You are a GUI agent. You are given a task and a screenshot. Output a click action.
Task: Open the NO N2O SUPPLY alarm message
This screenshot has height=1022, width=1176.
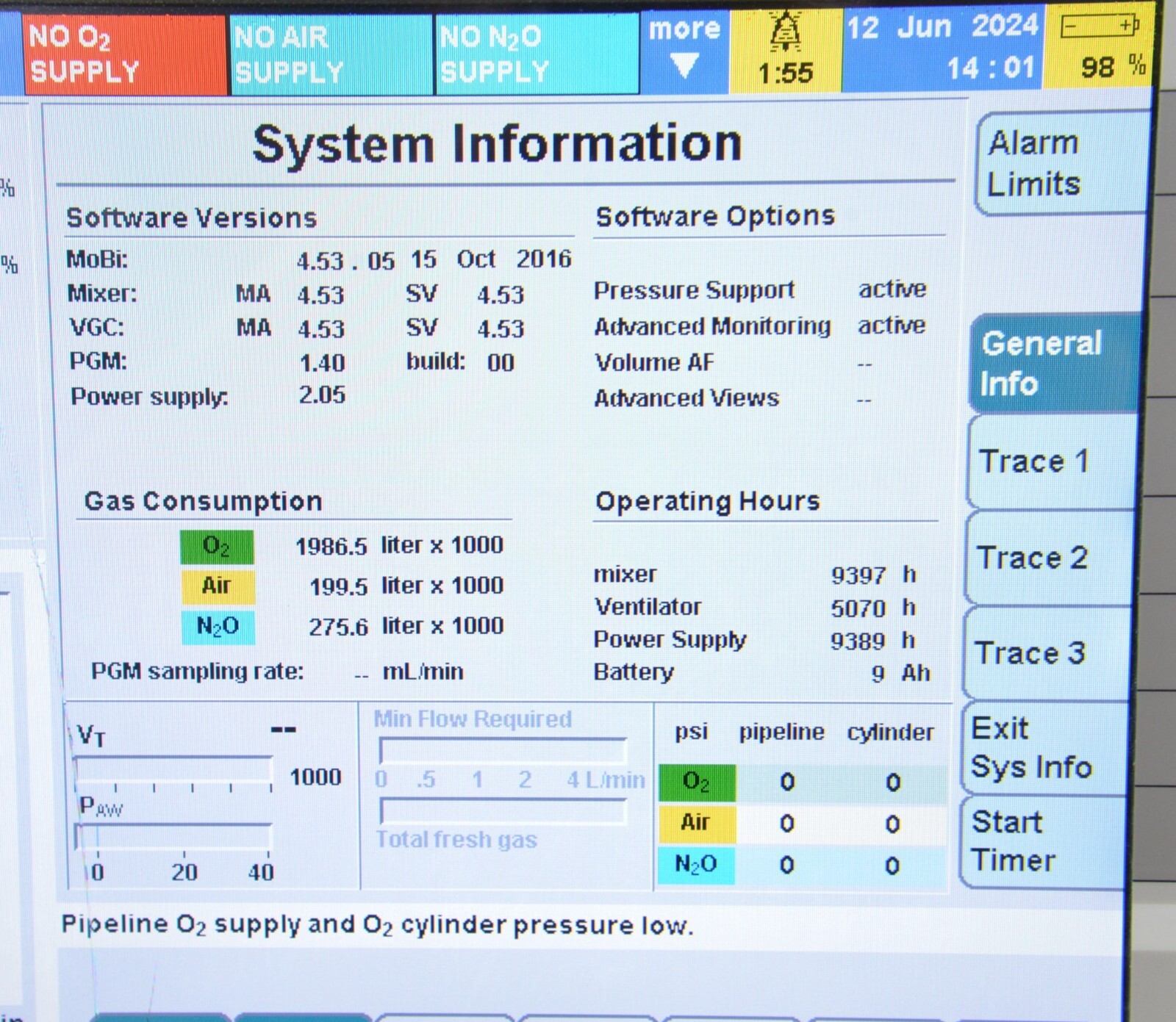(x=537, y=54)
